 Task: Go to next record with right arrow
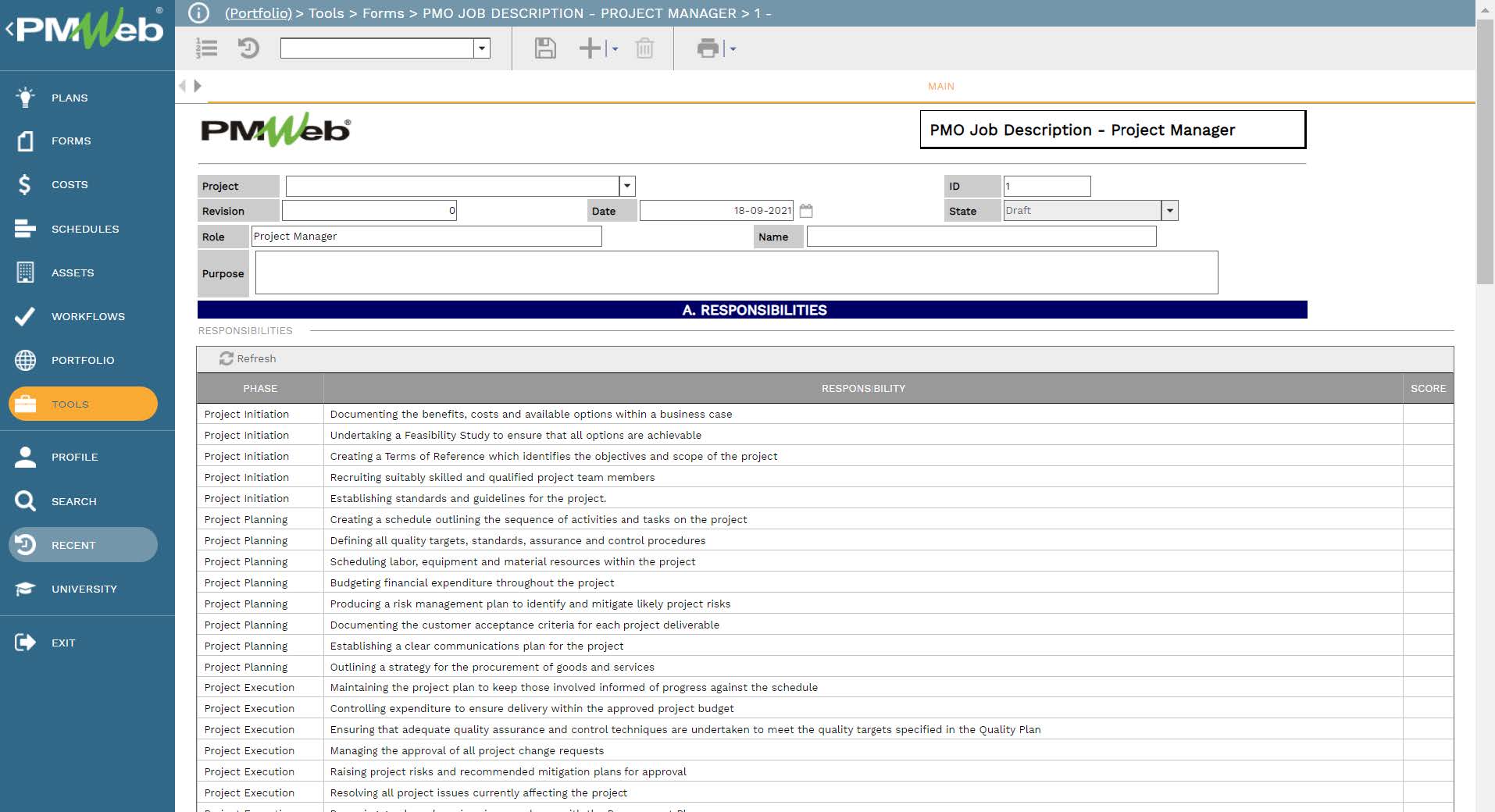(x=198, y=86)
